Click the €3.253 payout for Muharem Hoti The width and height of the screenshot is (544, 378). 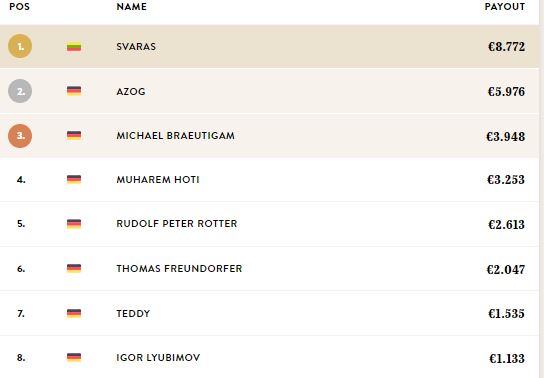point(506,180)
